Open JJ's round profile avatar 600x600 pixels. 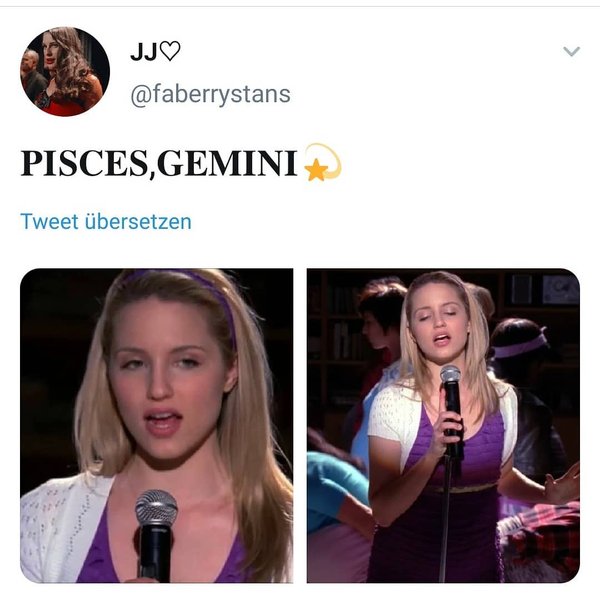click(x=65, y=72)
